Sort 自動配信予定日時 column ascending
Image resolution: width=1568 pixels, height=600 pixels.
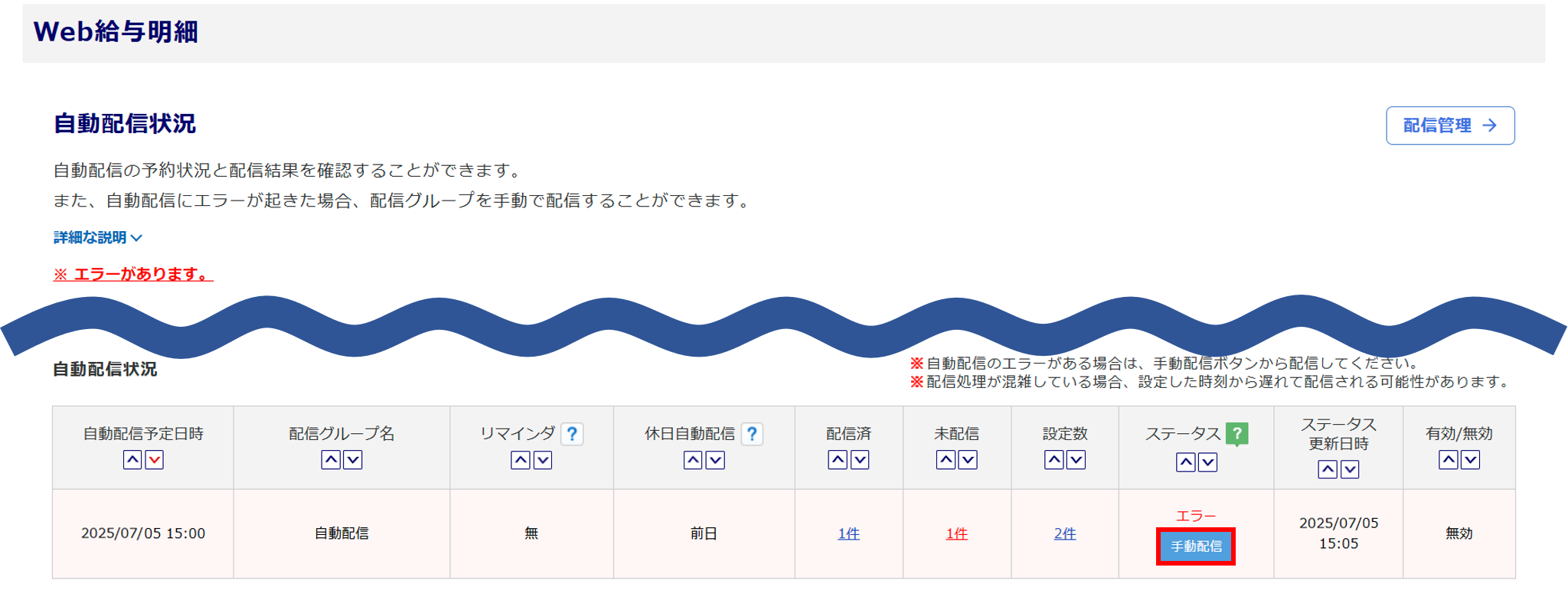pos(132,460)
